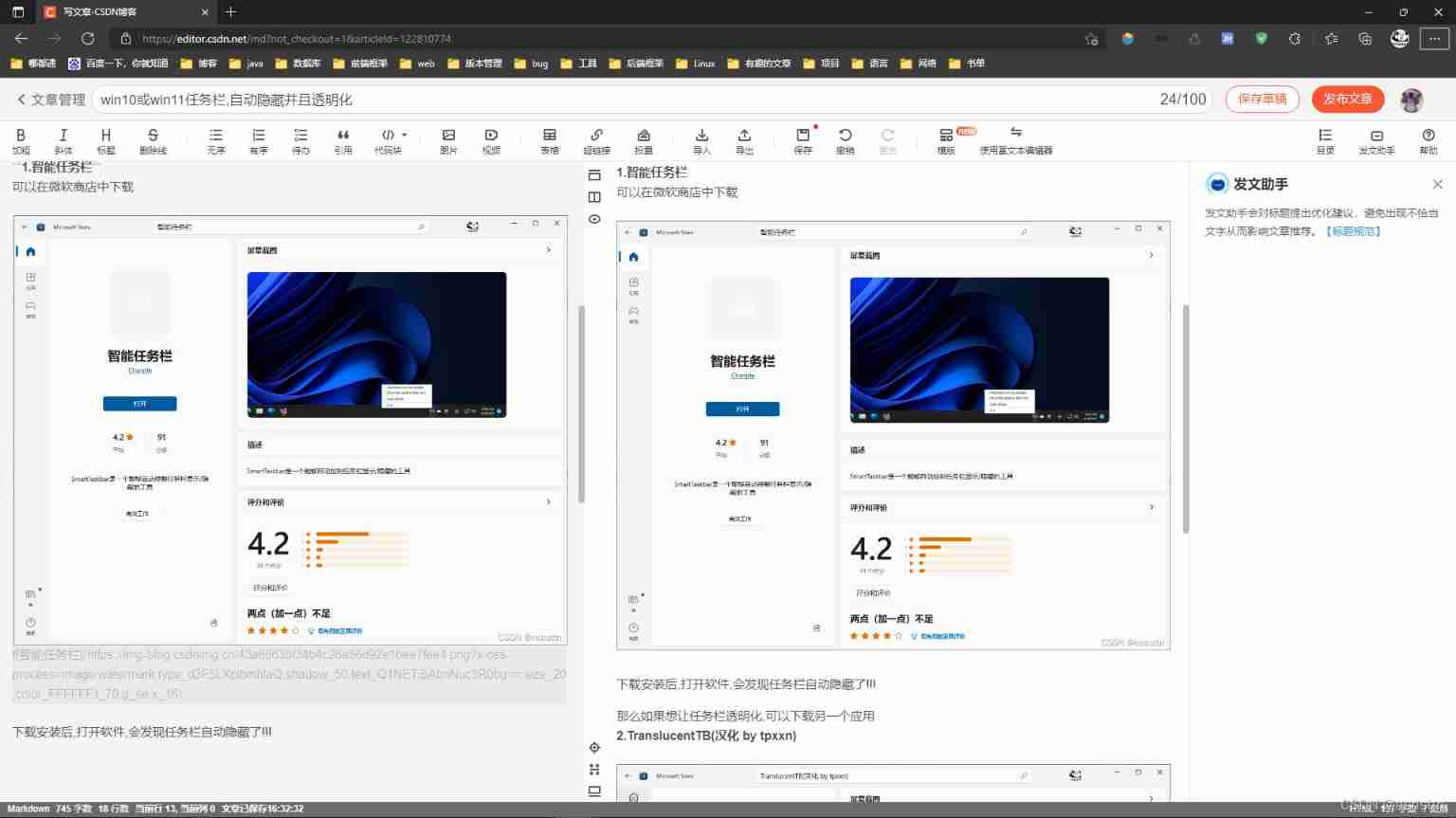Switch to rich text editor (使用富文本编辑器)
1456x818 pixels.
point(1016,140)
